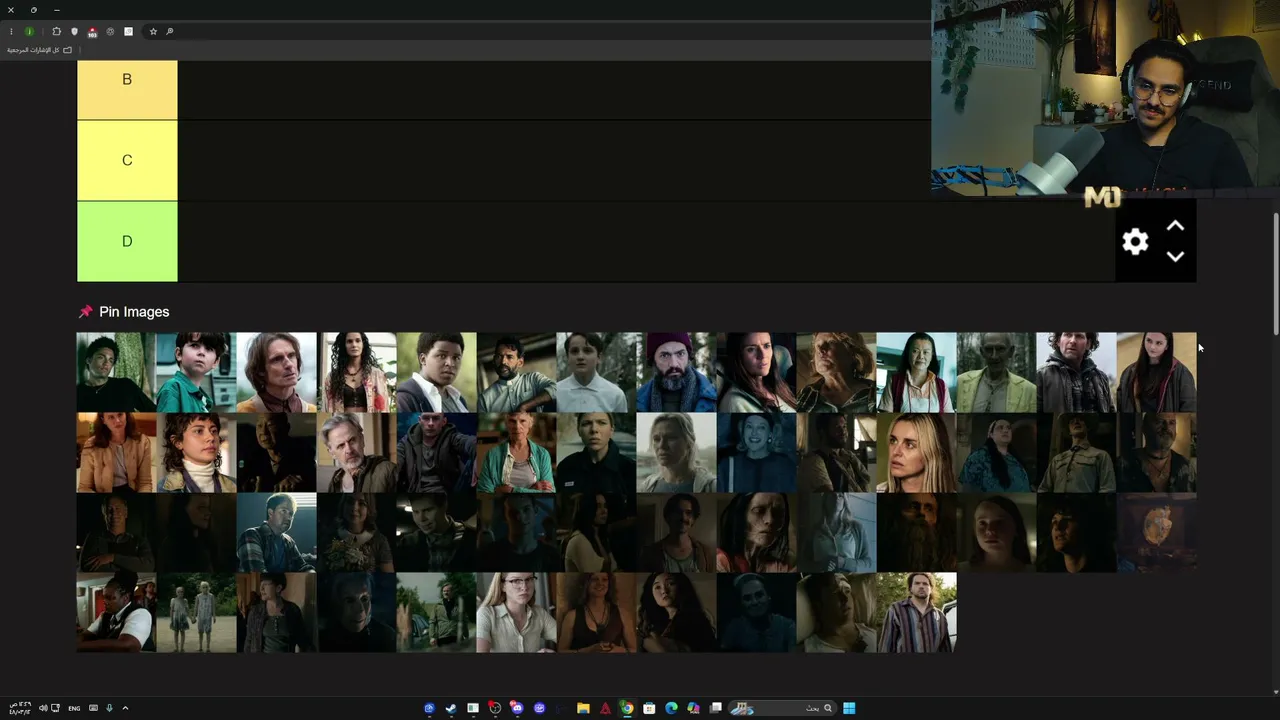The image size is (1280, 720).
Task: Click the magnifier zoom icon in address bar
Action: point(170,32)
